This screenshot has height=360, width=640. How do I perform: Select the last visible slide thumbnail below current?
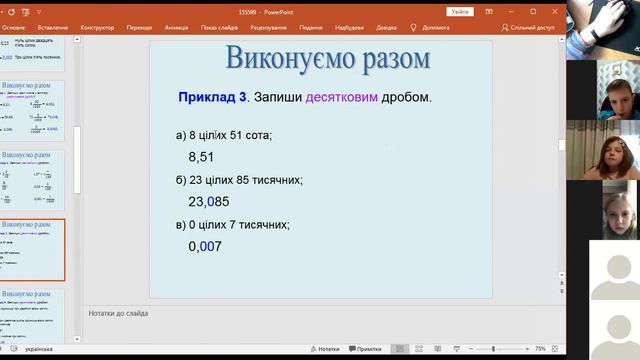pos(32,316)
